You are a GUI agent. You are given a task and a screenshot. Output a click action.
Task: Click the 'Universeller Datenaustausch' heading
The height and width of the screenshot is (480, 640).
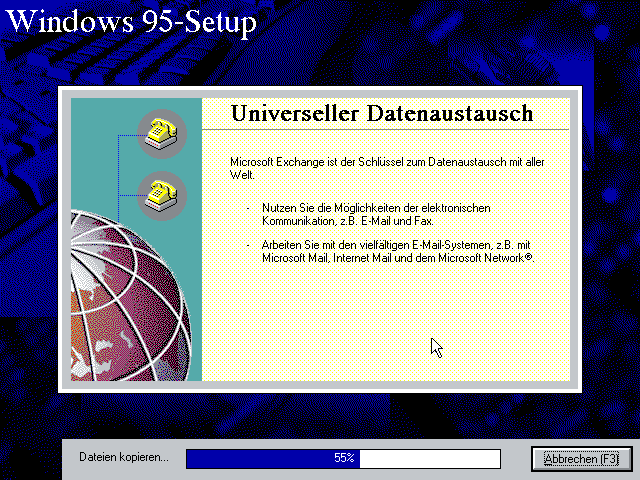tap(382, 113)
